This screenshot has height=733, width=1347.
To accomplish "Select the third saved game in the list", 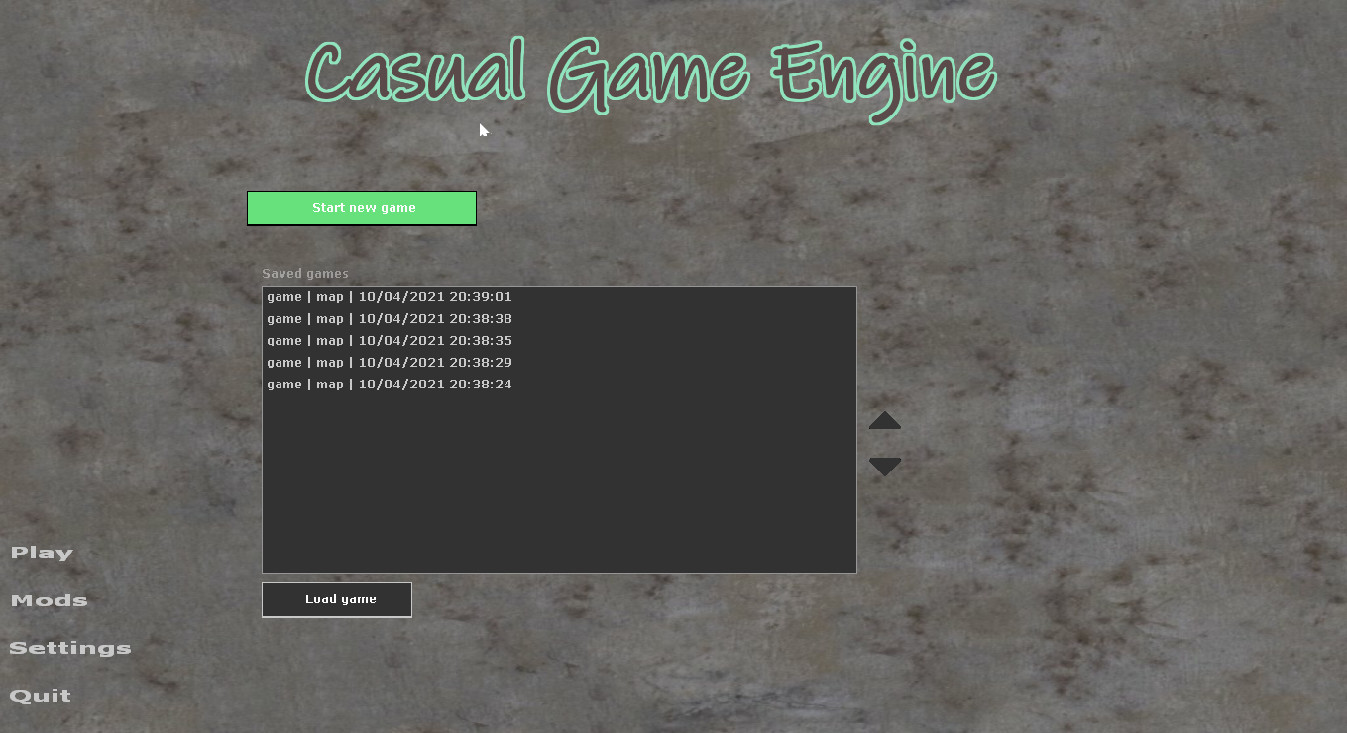I will (389, 340).
